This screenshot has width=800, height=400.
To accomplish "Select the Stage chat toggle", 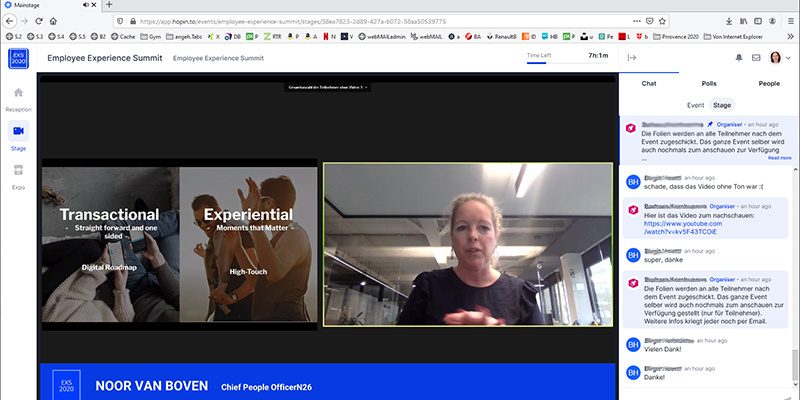I will [722, 105].
